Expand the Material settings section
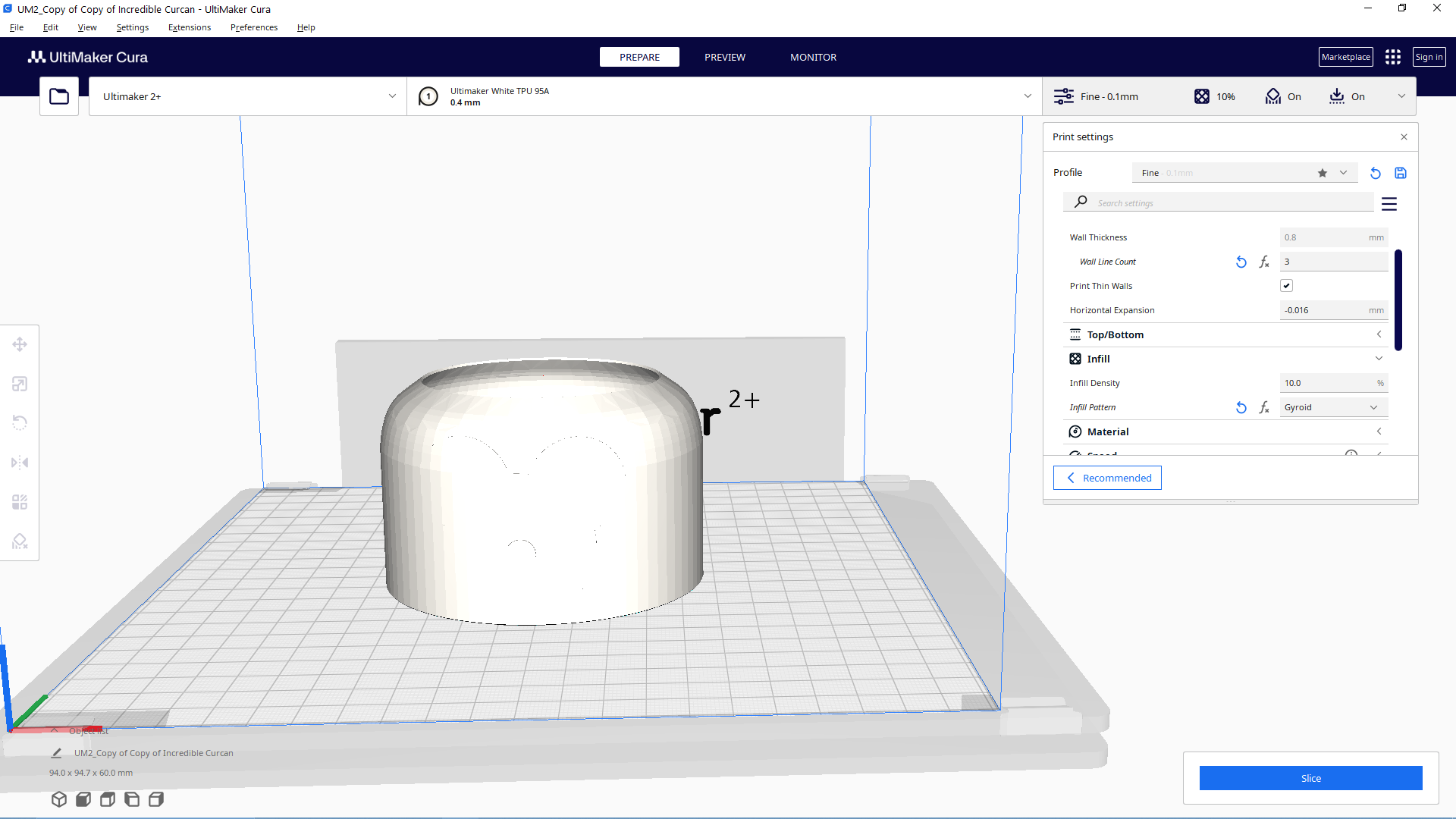Viewport: 1456px width, 819px height. click(x=1226, y=431)
